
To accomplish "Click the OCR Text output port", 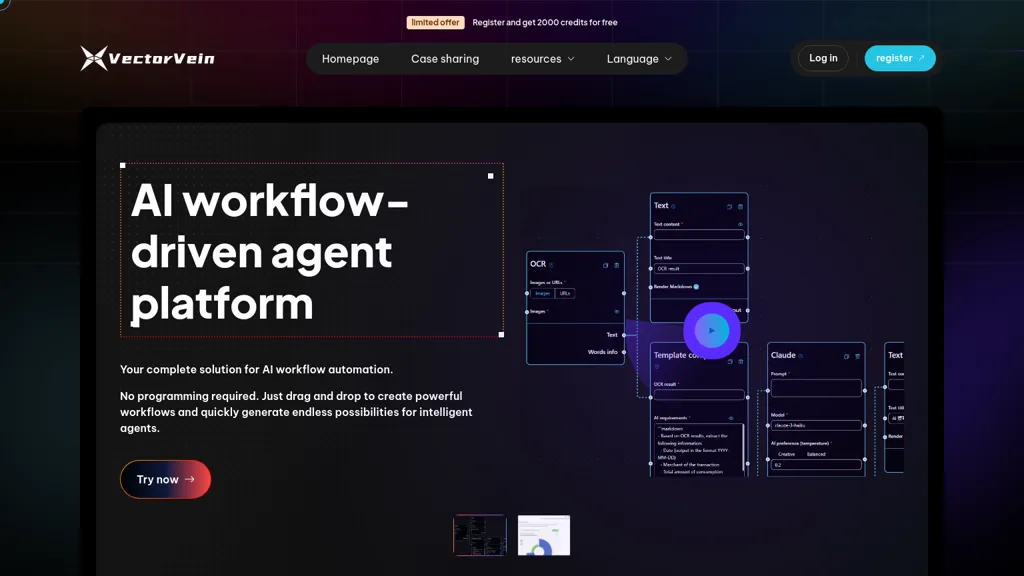I will 624,334.
